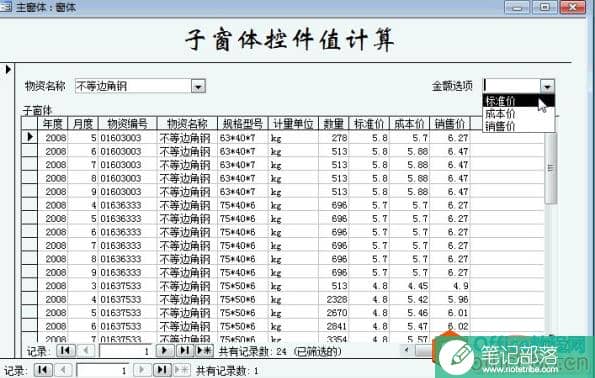Go to first record in main form navigator

coord(43,370)
